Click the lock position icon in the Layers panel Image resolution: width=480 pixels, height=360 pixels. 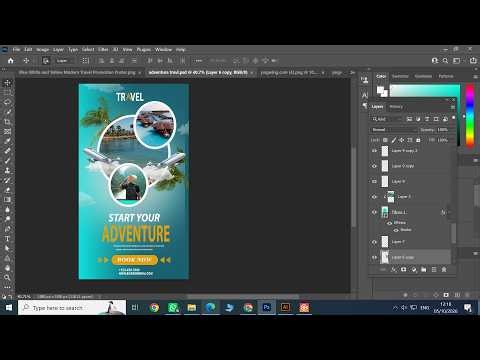click(x=402, y=140)
